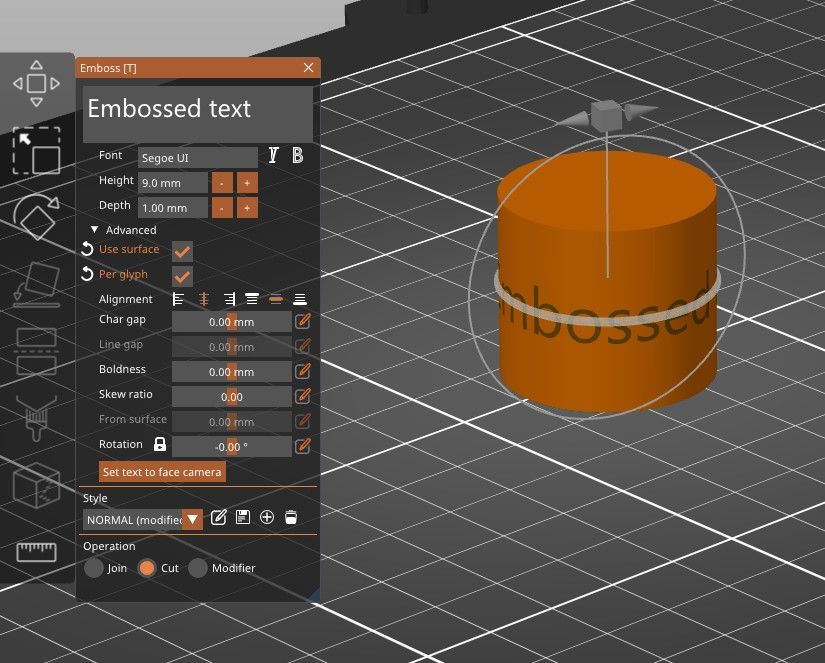Image resolution: width=825 pixels, height=663 pixels.
Task: Click the Depth 1.00 mm field
Action: [173, 207]
